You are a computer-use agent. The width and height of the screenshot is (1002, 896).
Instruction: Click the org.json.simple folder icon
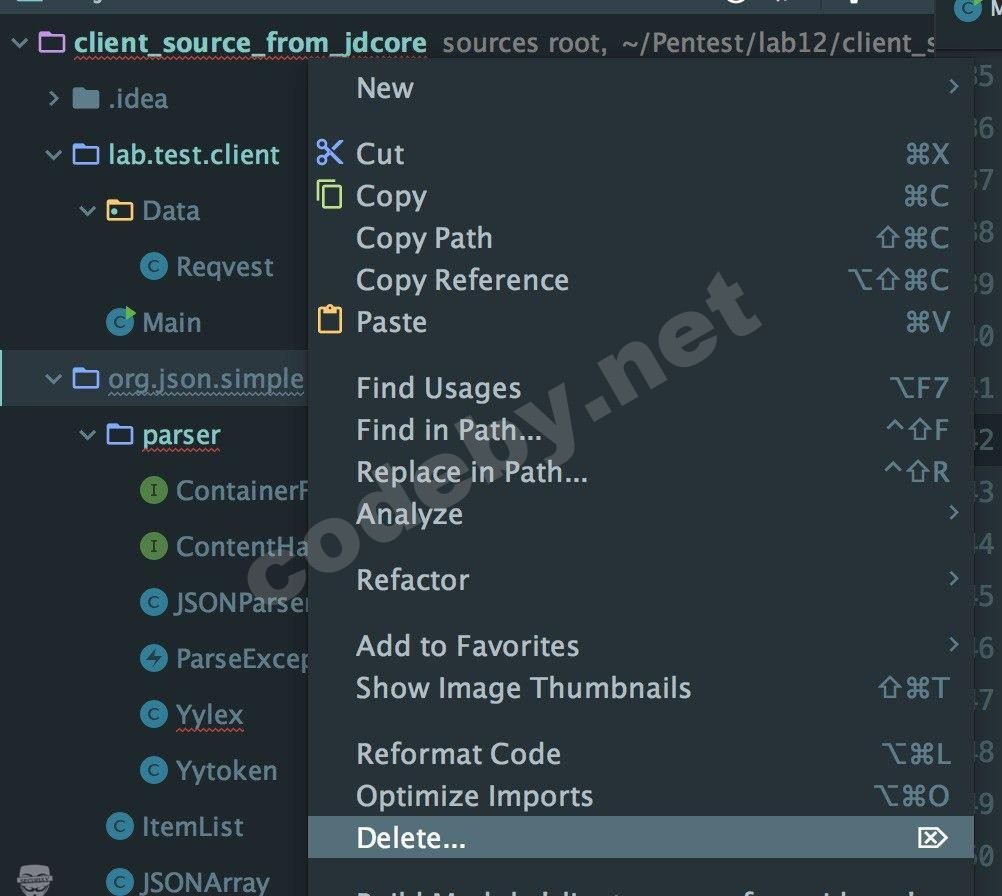pos(86,378)
